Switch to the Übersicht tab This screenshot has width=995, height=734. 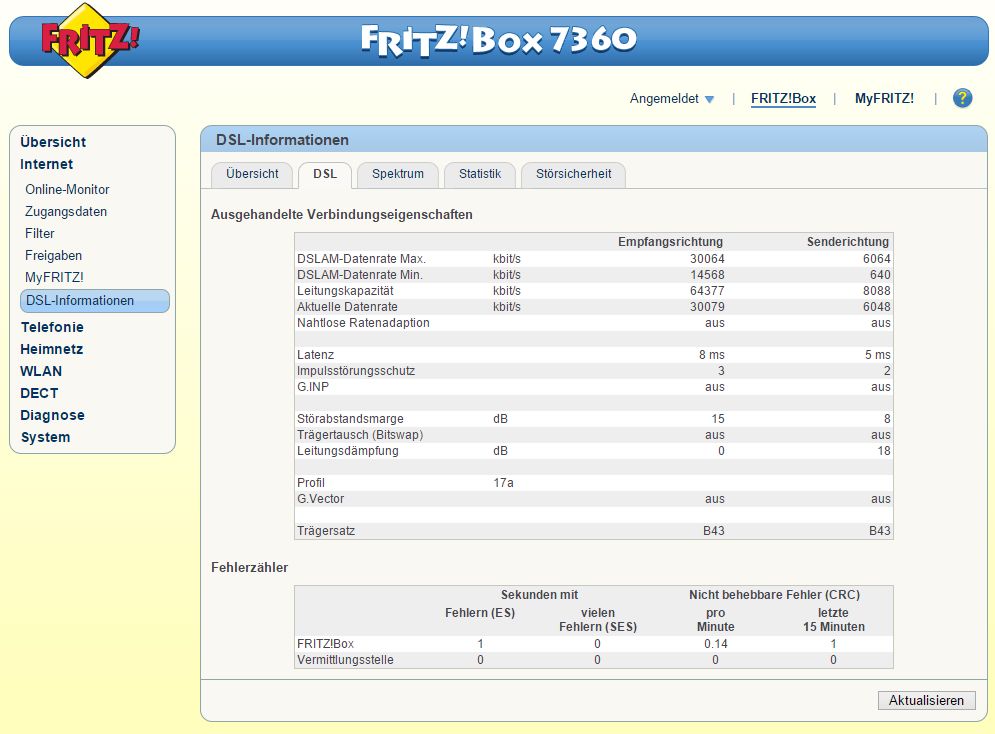point(252,174)
